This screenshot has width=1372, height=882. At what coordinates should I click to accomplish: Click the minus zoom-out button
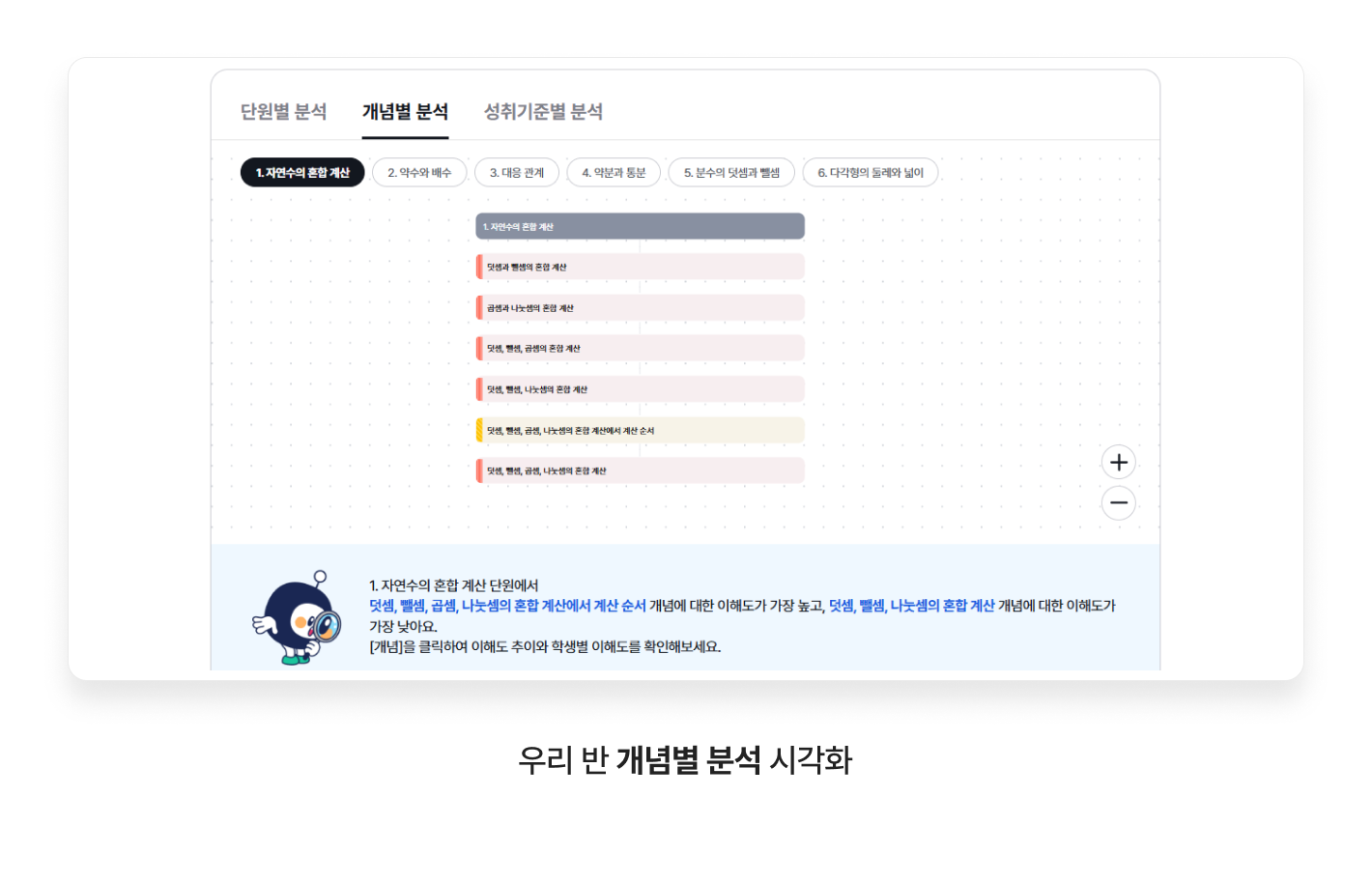click(1118, 503)
